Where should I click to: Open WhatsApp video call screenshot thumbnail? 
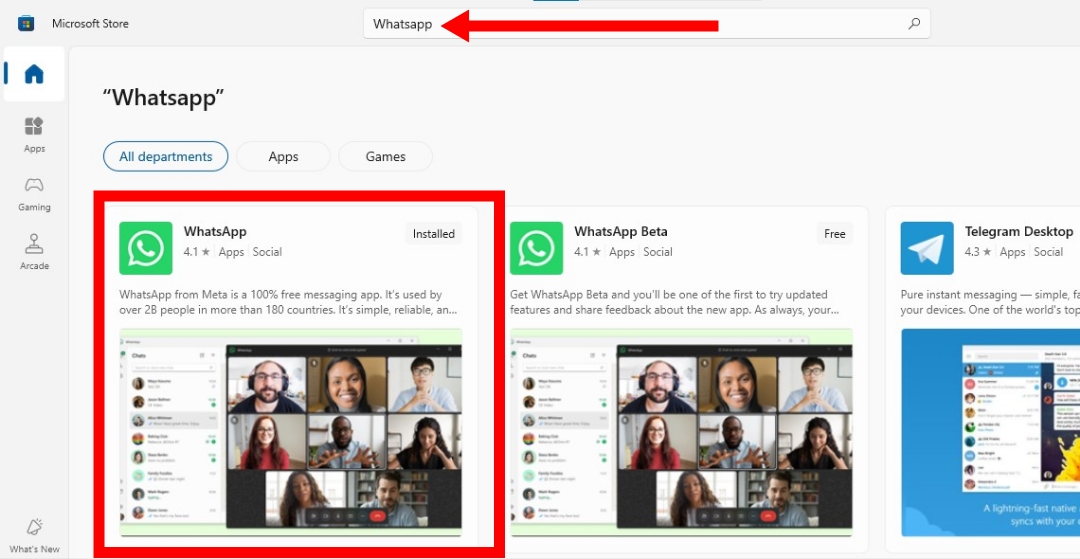[291, 432]
